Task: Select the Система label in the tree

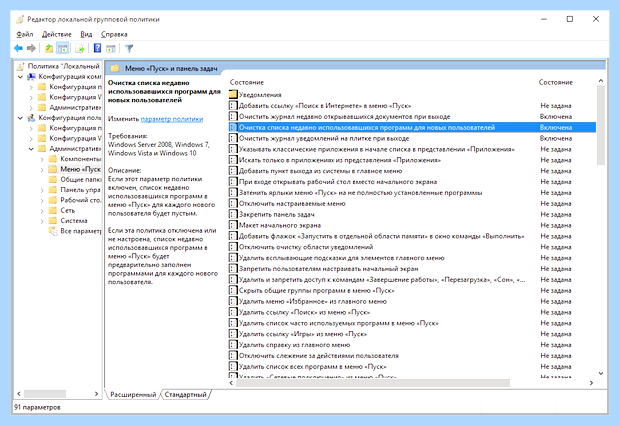Action: coord(74,221)
